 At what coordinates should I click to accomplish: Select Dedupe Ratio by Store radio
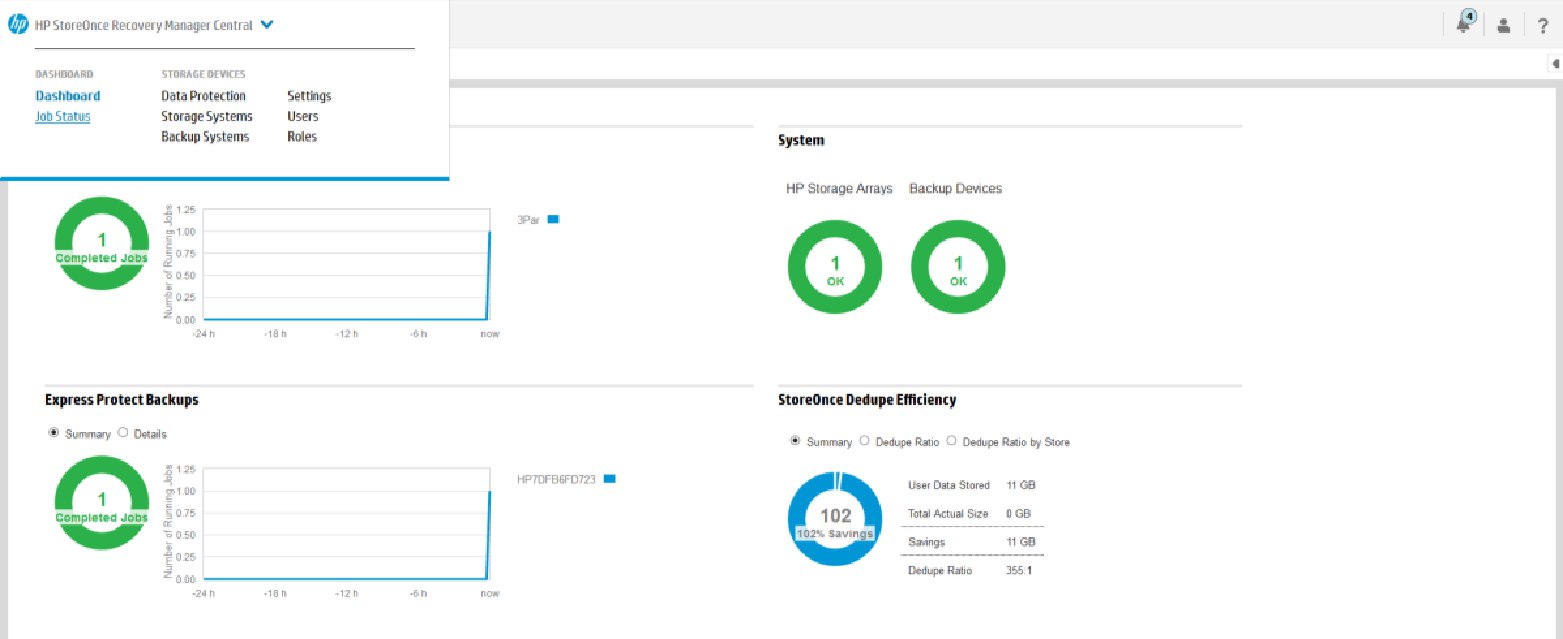[x=951, y=441]
